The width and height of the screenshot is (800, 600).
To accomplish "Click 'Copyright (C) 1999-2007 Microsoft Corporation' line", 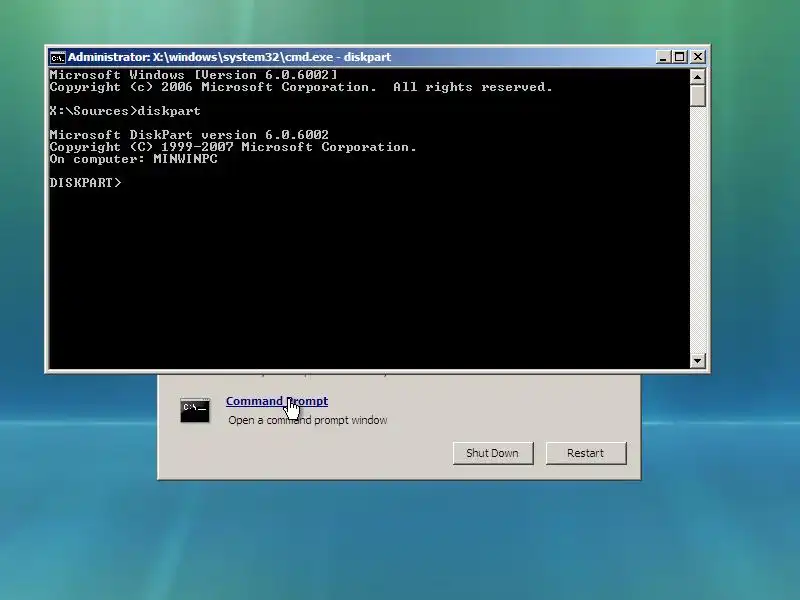I will (233, 147).
